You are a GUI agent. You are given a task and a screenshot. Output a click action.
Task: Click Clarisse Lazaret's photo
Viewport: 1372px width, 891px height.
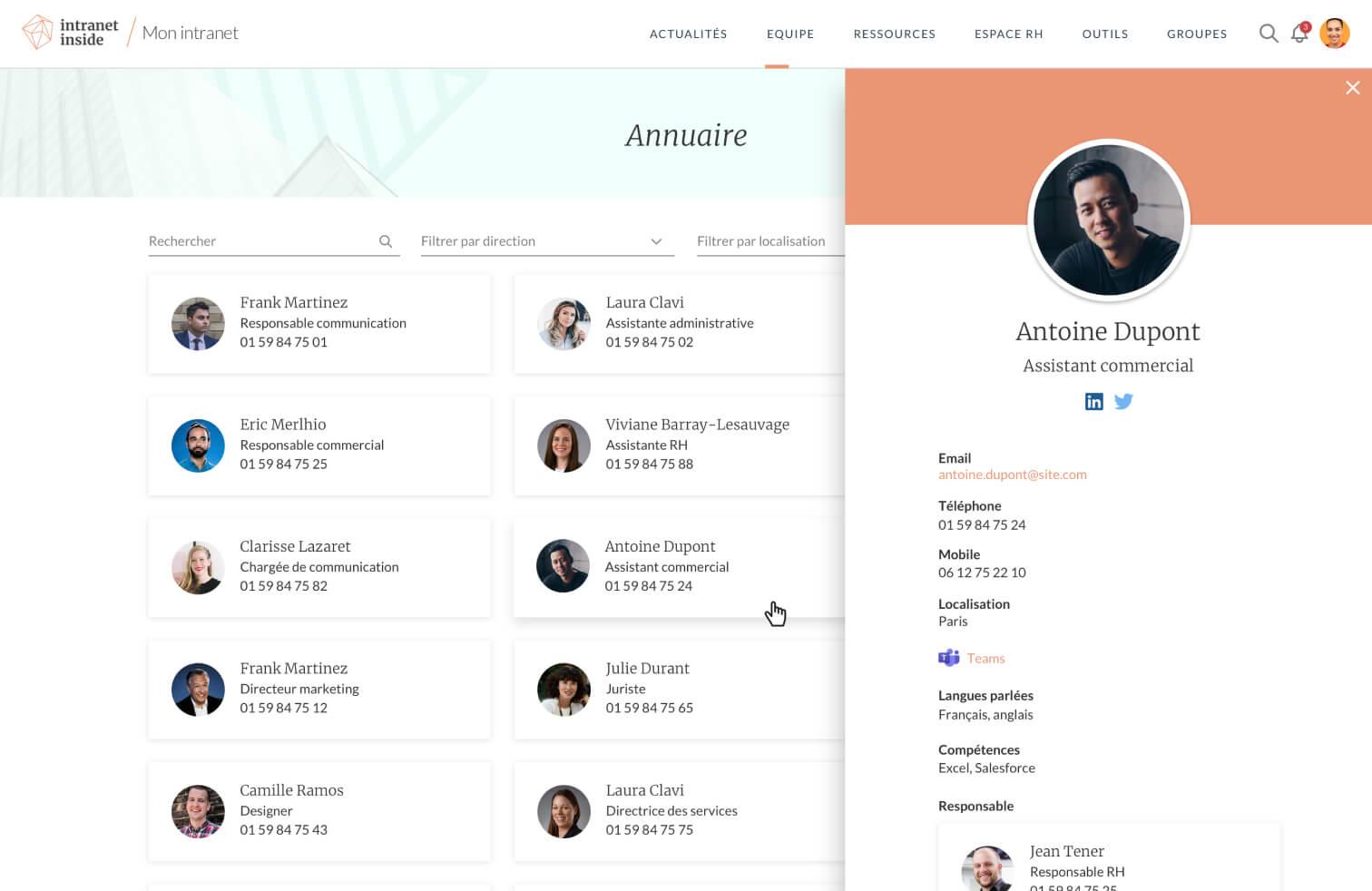pyautogui.click(x=198, y=567)
